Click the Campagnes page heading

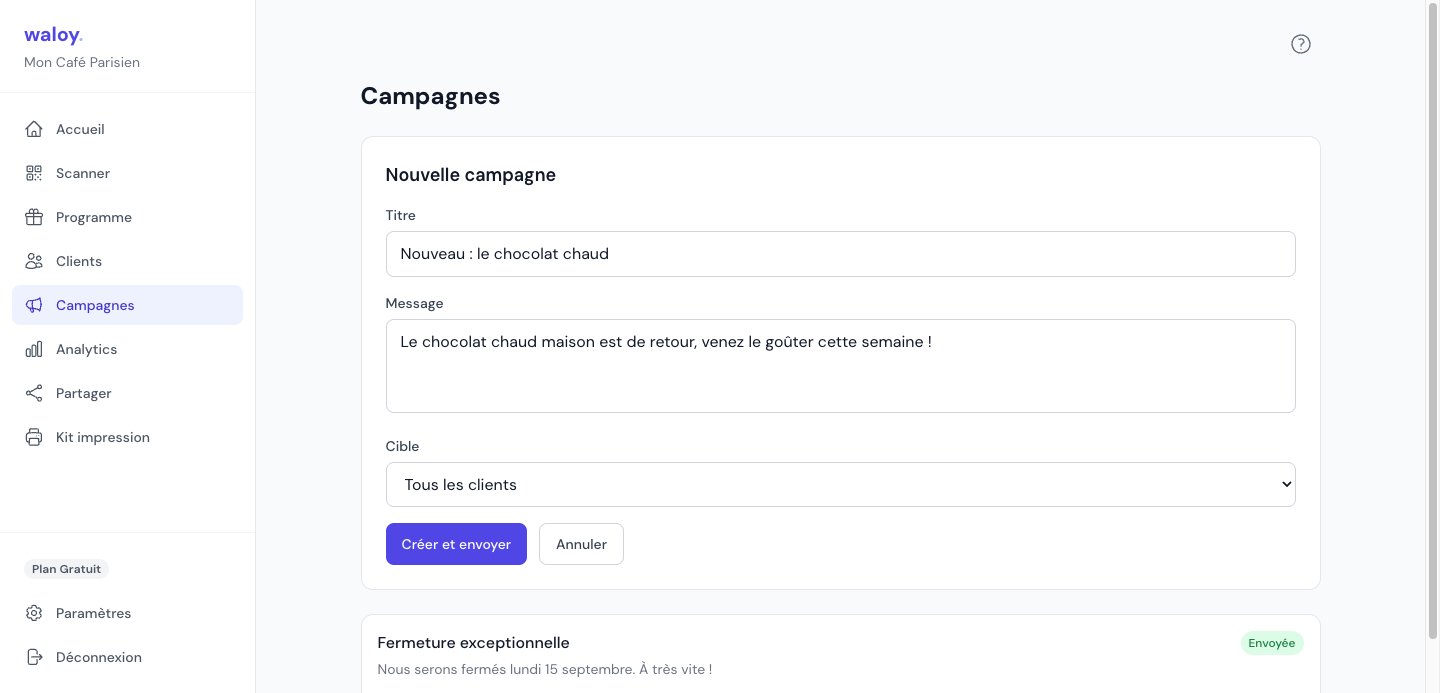[430, 96]
